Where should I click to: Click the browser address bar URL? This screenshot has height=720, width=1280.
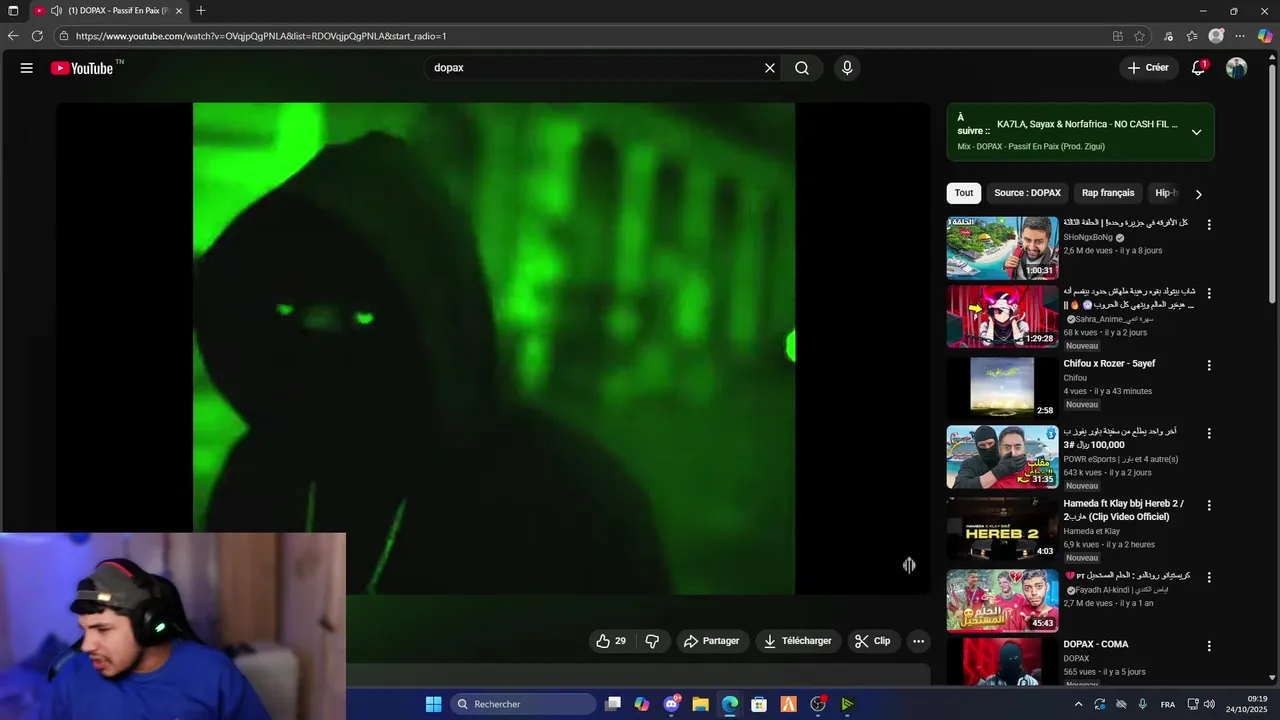pos(261,36)
